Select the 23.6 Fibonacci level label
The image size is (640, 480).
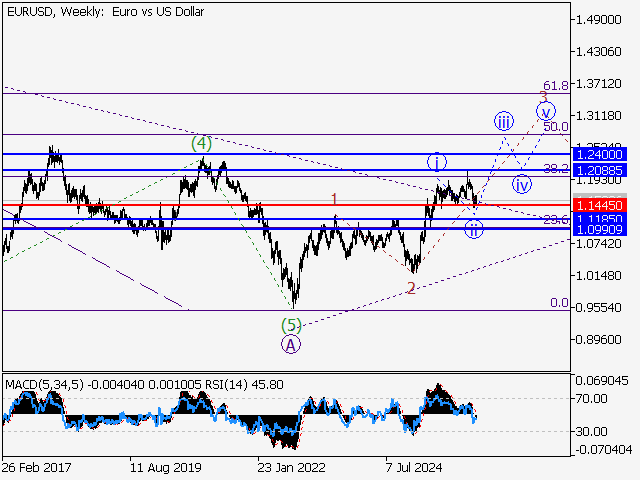click(556, 220)
